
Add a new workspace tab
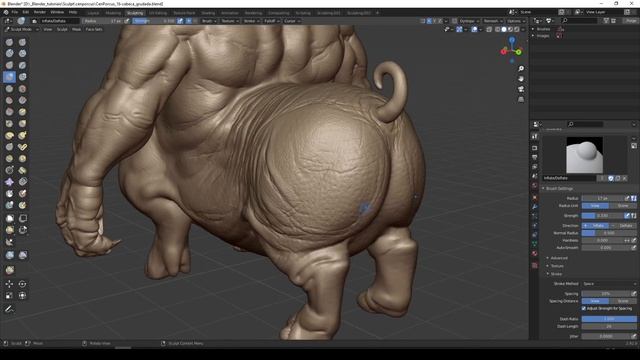point(377,13)
